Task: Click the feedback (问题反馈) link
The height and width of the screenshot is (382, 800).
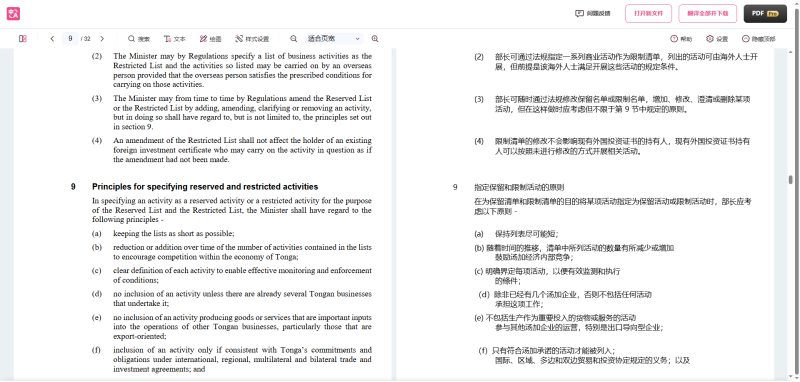Action: 592,14
